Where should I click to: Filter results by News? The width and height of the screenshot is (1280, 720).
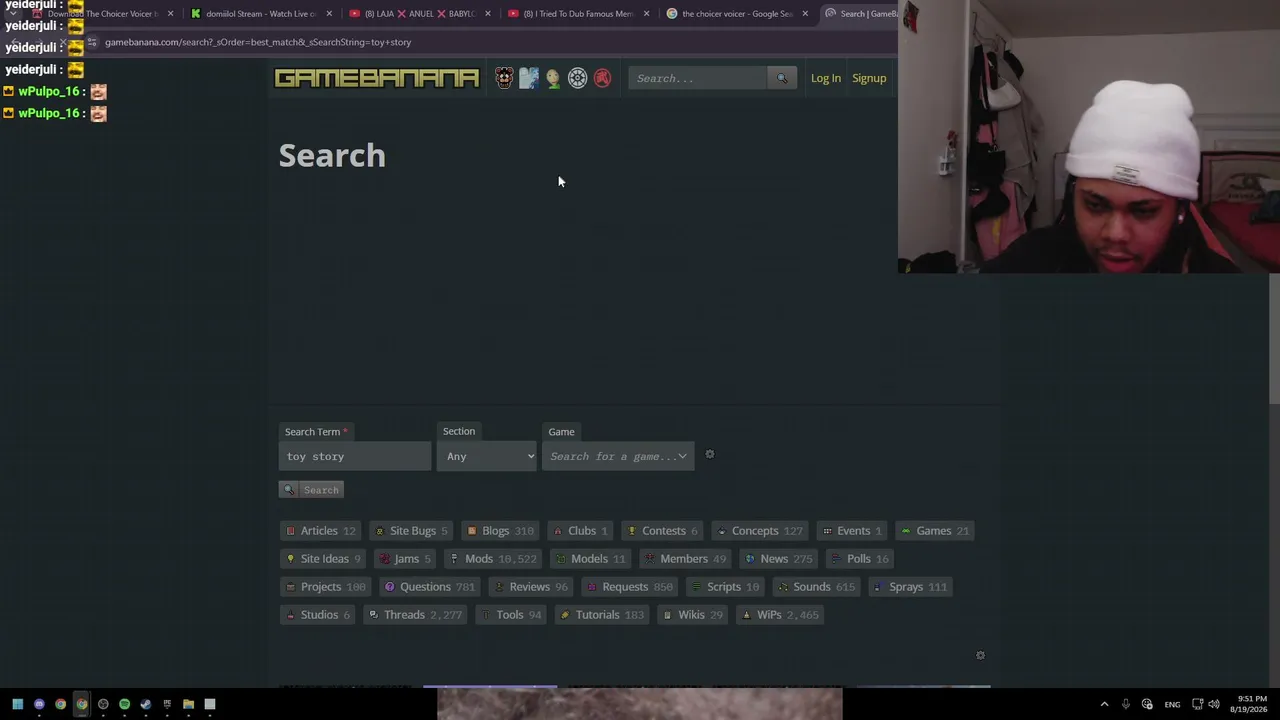(779, 559)
